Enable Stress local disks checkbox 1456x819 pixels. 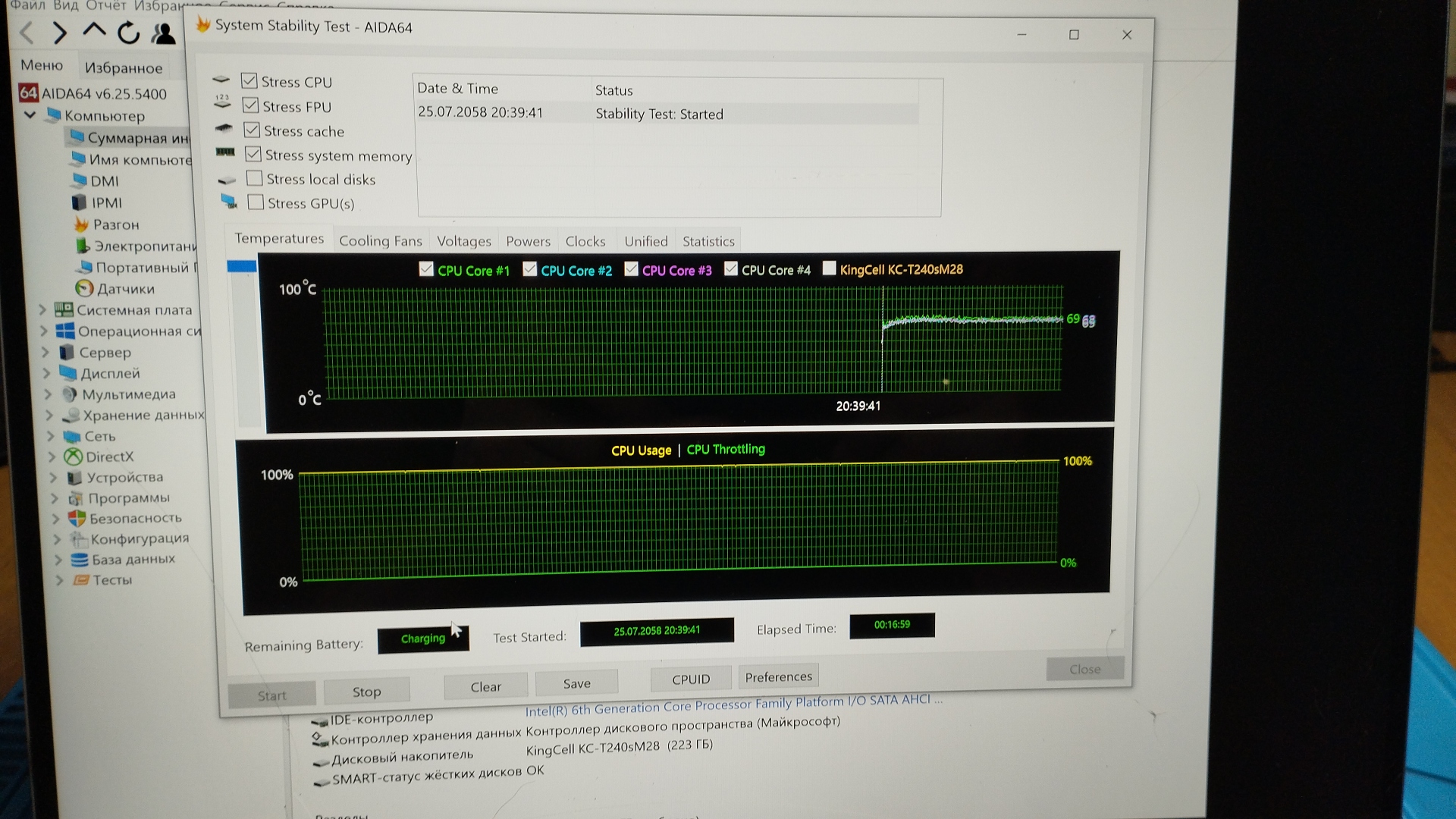point(255,178)
